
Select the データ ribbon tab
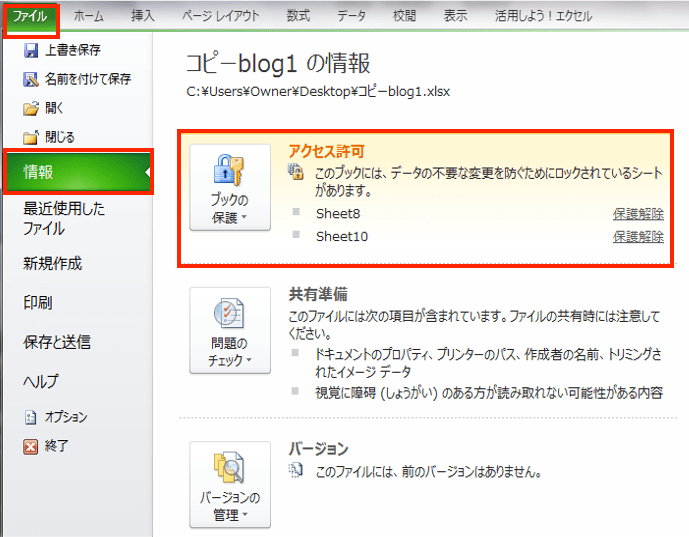(x=351, y=17)
